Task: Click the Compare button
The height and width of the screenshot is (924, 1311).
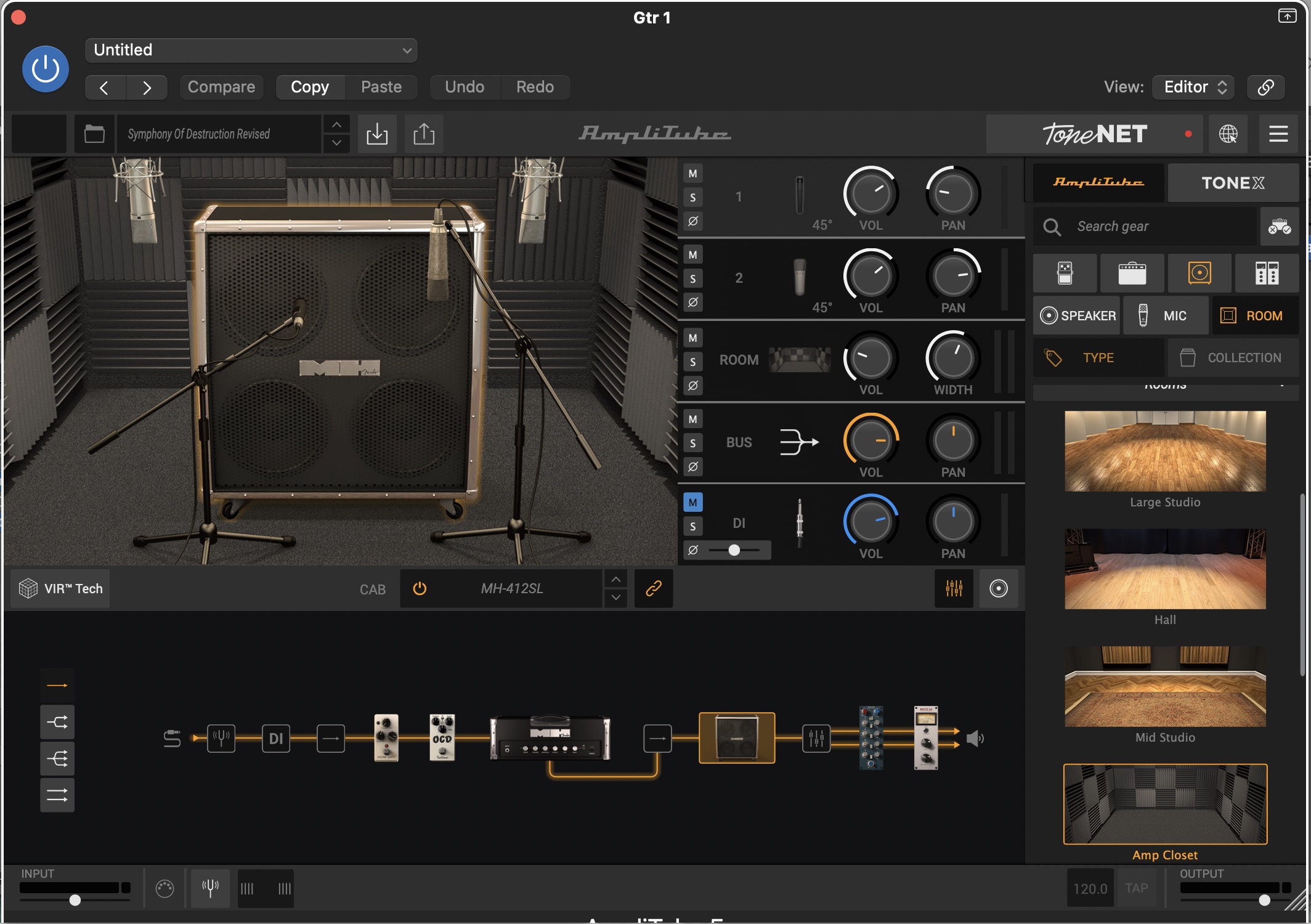Action: (x=221, y=87)
